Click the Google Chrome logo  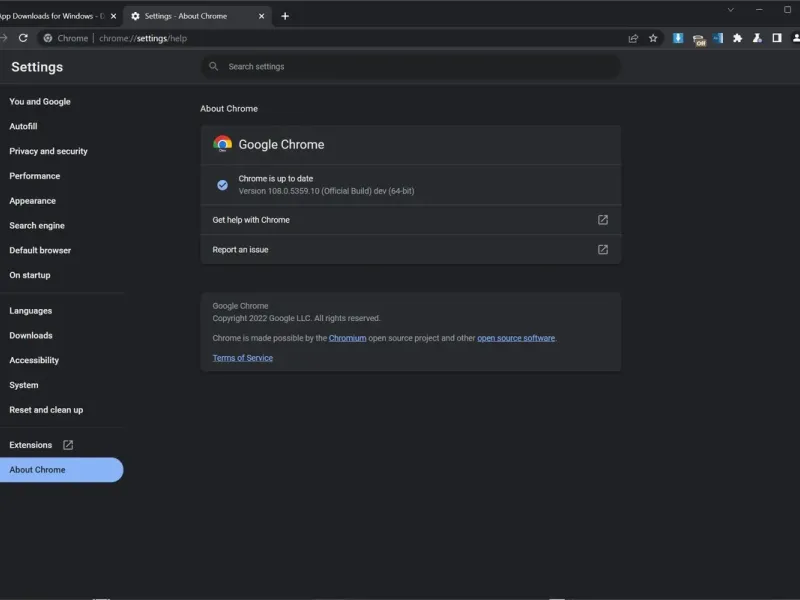click(x=222, y=144)
